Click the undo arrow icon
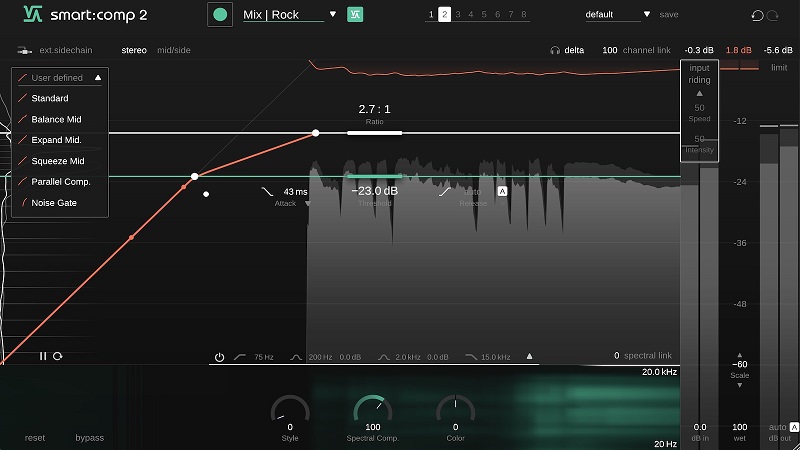 tap(757, 15)
